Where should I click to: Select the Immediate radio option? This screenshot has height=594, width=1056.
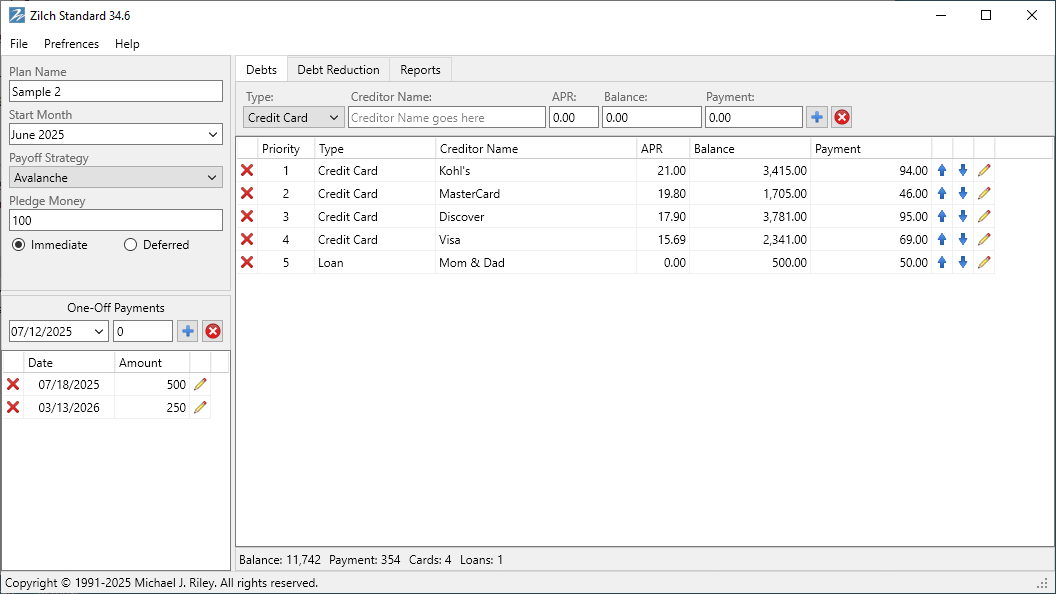(x=19, y=245)
